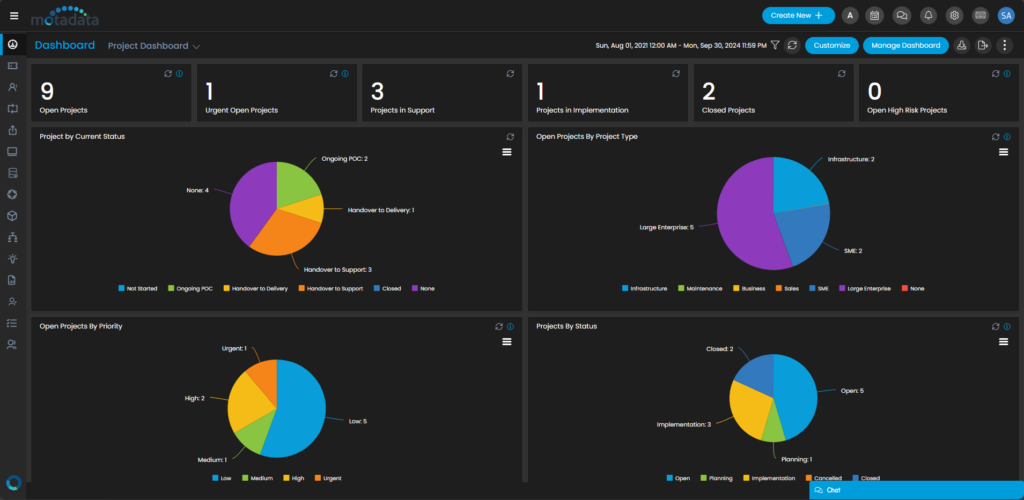
Task: Open the Chat bar
Action: [x=916, y=490]
